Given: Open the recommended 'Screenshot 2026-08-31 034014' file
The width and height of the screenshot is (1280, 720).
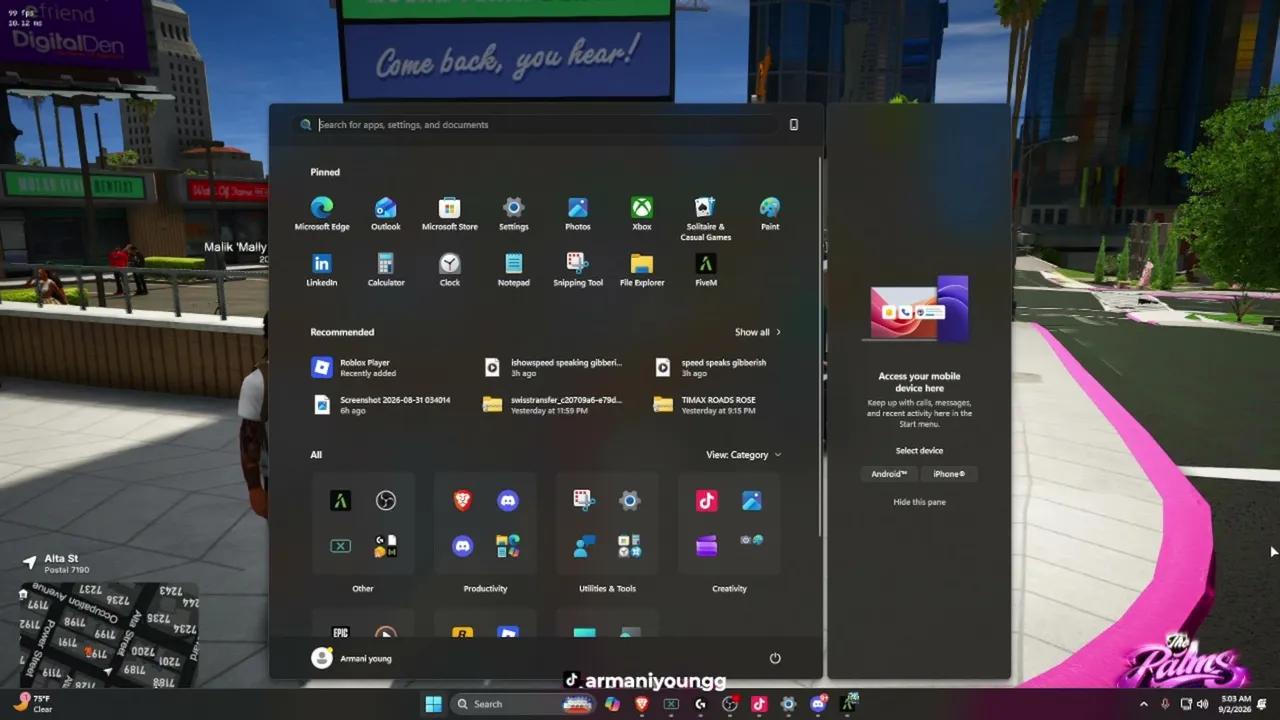Looking at the screenshot, I should click(x=381, y=405).
